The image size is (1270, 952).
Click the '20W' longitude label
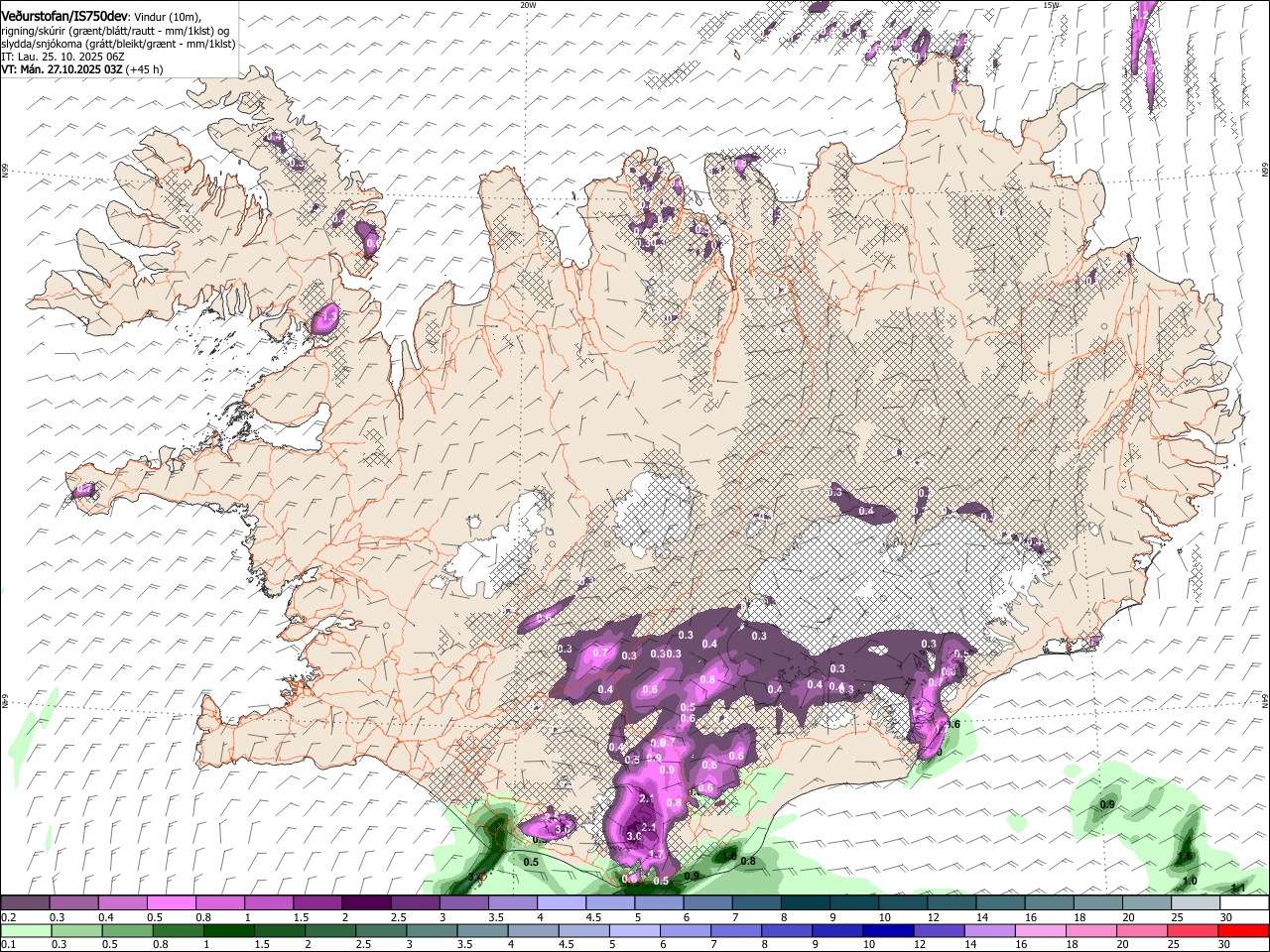click(528, 5)
